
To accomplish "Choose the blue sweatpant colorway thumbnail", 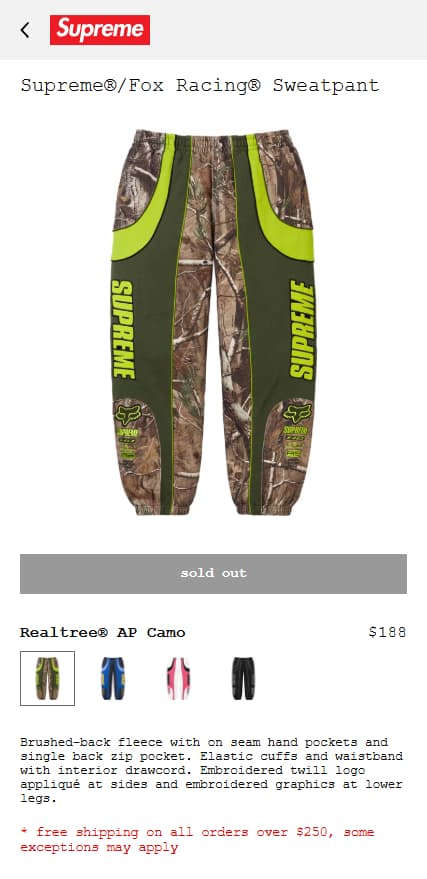I will (113, 678).
